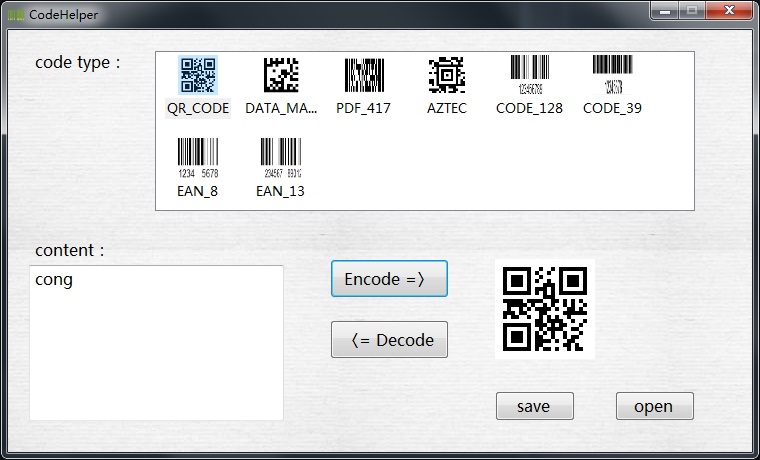Select the EAN_13 barcode icon

tap(281, 158)
